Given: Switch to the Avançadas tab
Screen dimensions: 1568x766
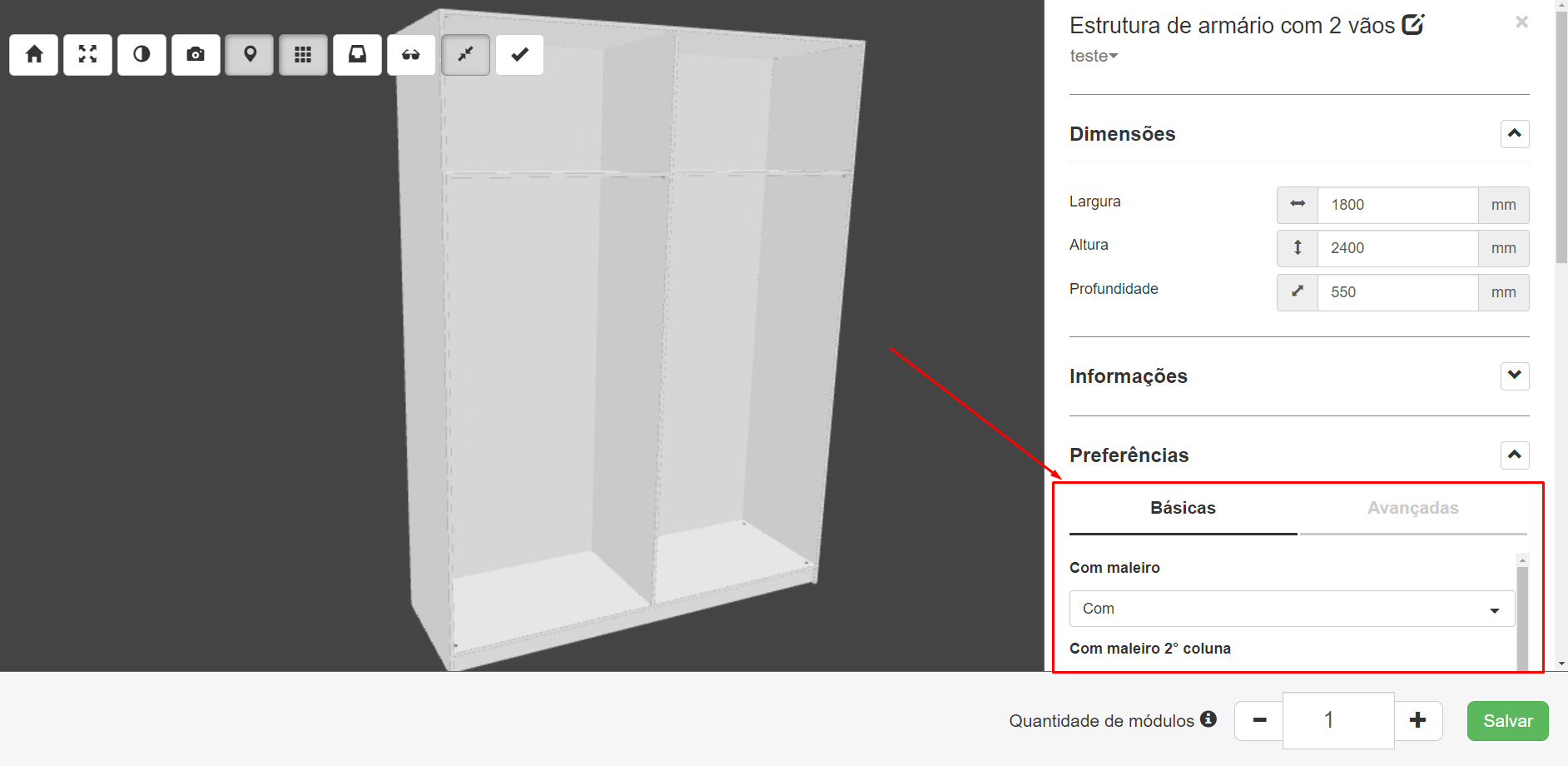Looking at the screenshot, I should tap(1413, 508).
